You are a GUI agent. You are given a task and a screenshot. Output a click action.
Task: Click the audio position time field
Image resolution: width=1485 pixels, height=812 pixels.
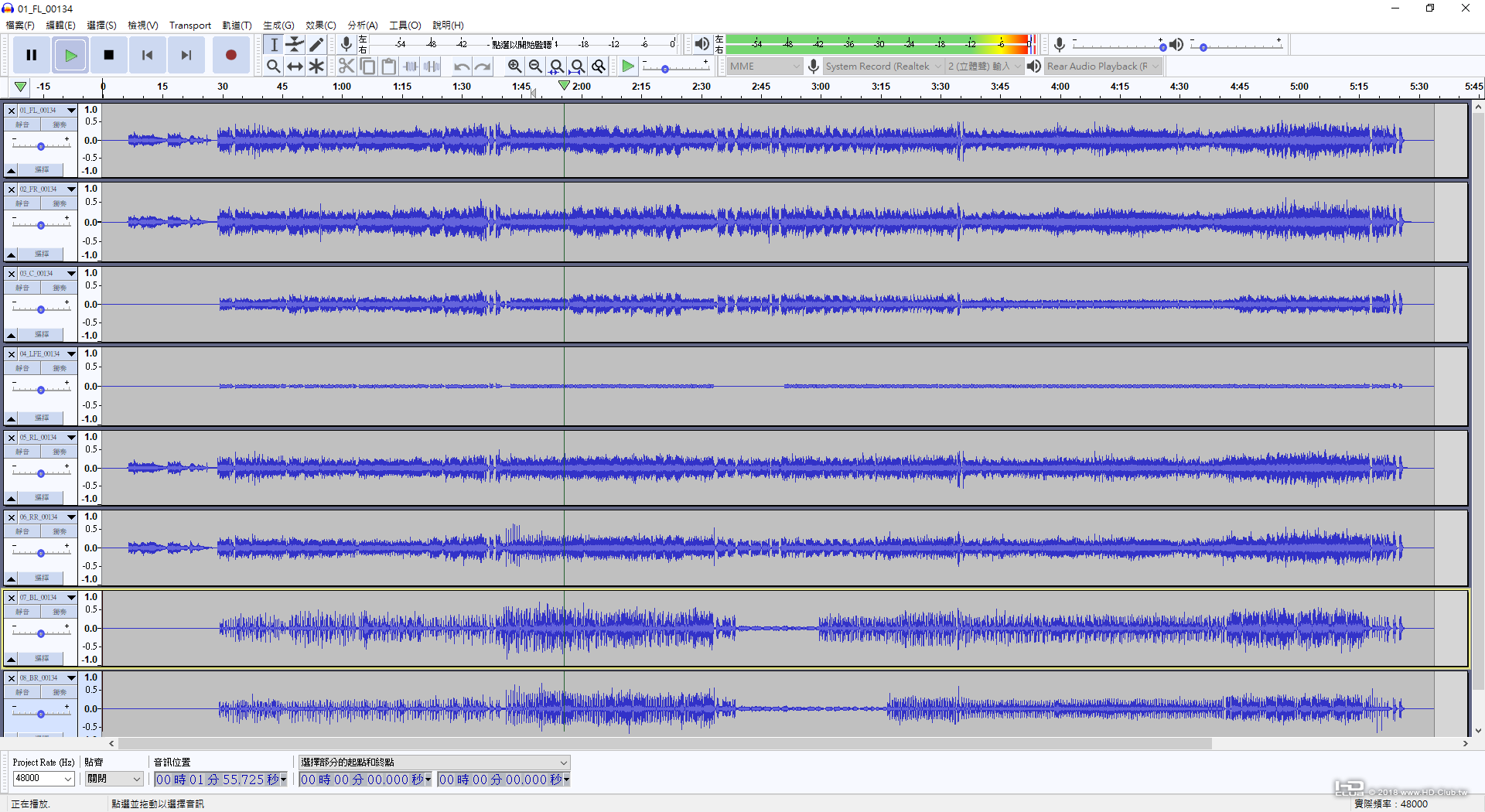(x=220, y=780)
